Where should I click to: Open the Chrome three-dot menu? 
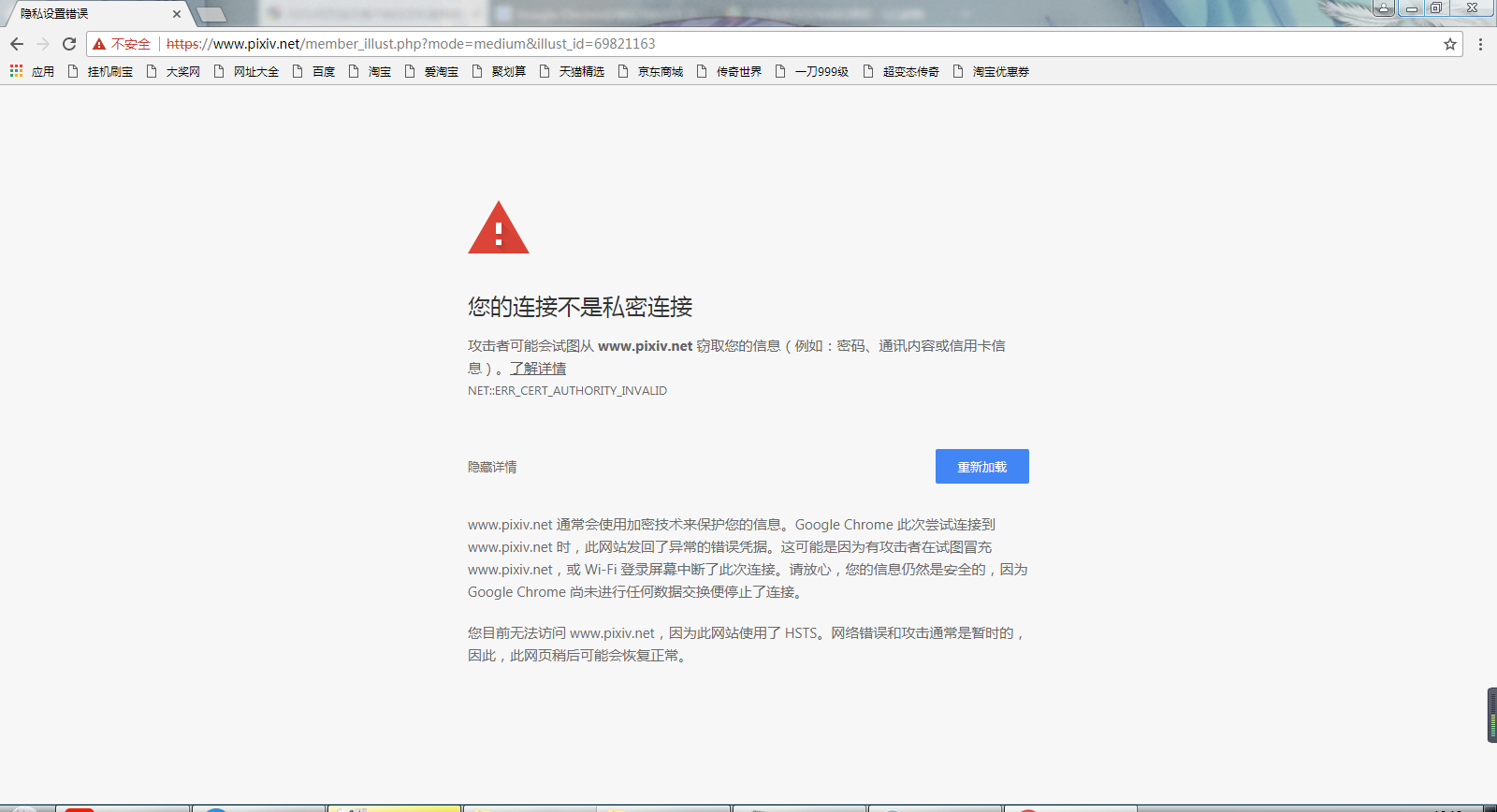pyautogui.click(x=1480, y=44)
